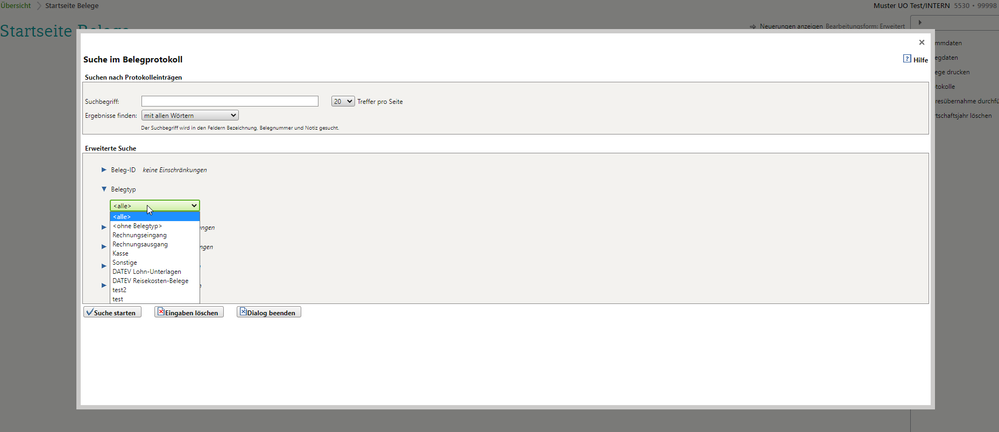
Task: Collapse the Belegtyp section
Action: click(104, 188)
